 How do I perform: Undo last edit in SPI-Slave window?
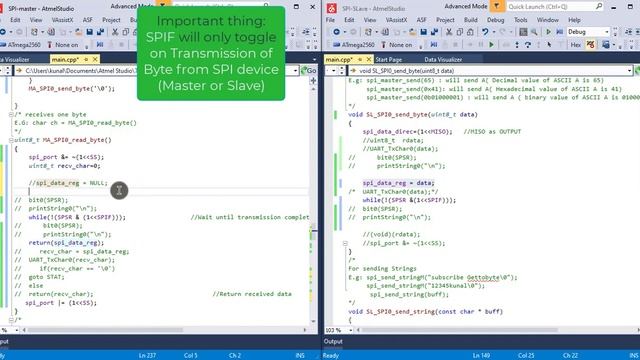pos(484,32)
